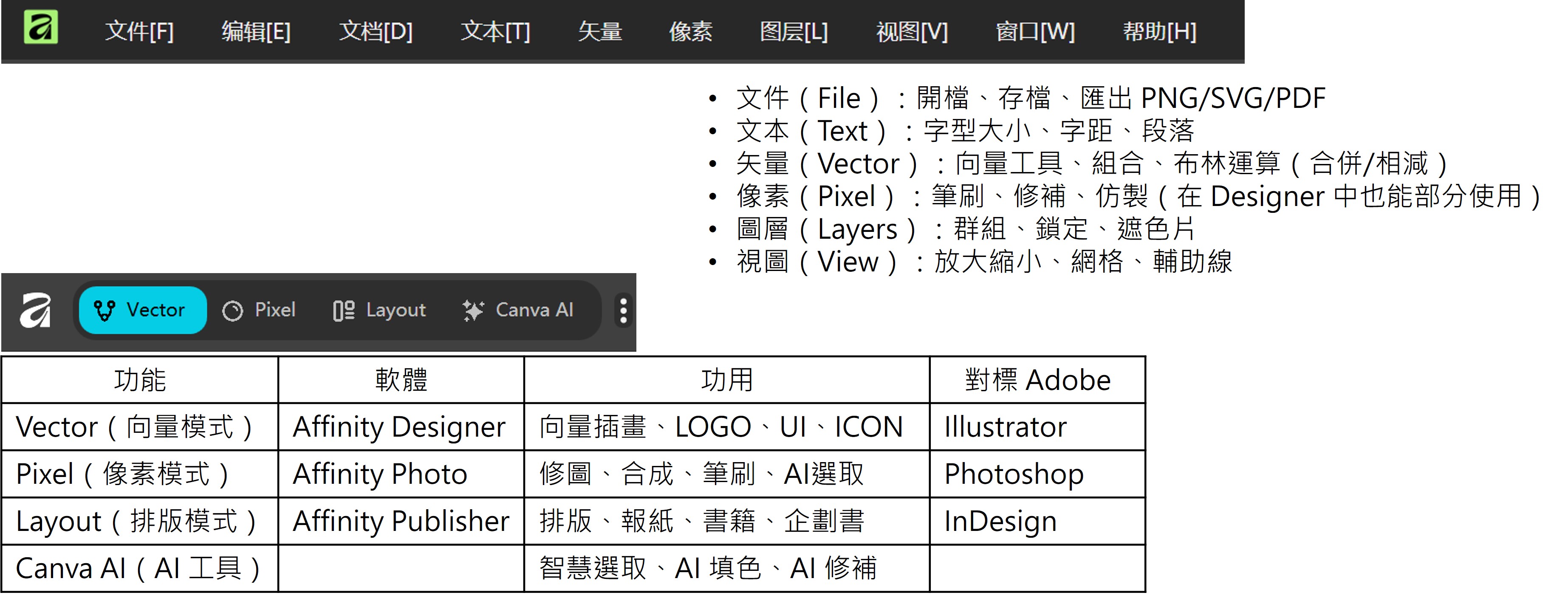Open the 视图[V] menu
The width and height of the screenshot is (1568, 601).
click(x=912, y=31)
